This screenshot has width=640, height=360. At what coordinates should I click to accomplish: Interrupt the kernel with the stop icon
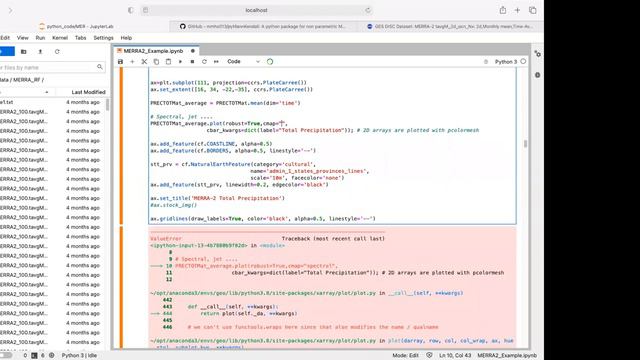(192, 62)
